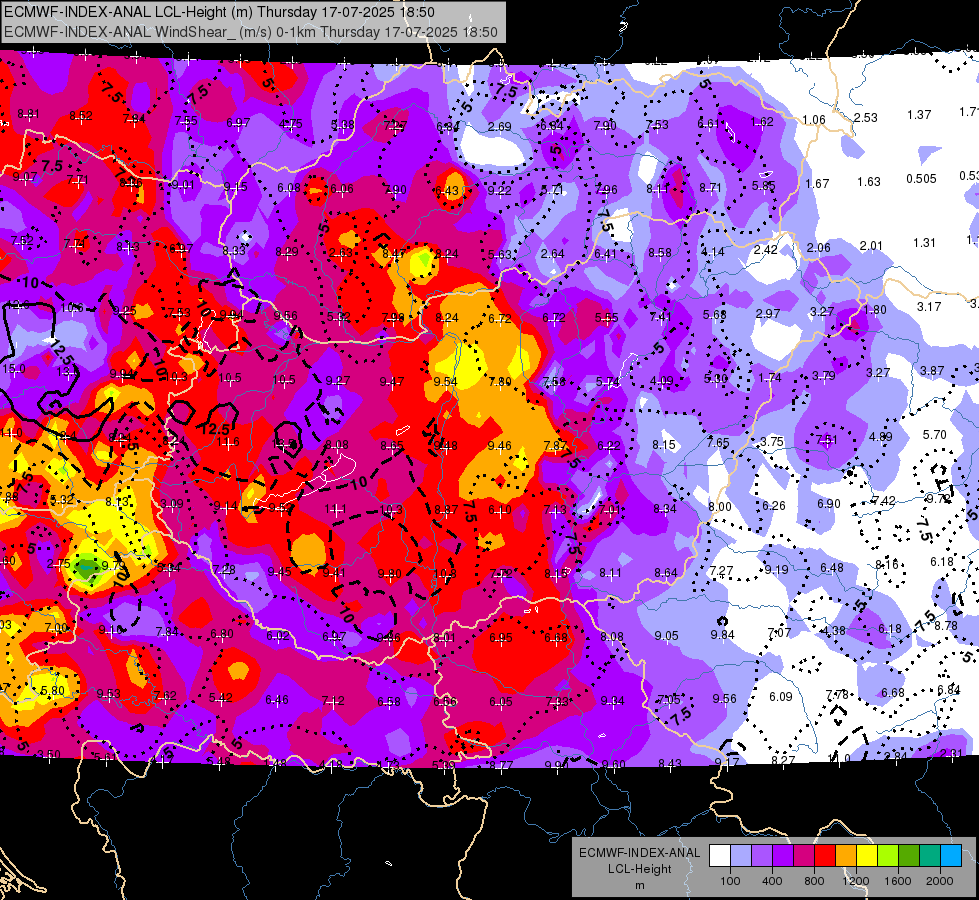This screenshot has height=900, width=979.
Task: Click the wind shear value '8.64'
Action: (x=666, y=573)
